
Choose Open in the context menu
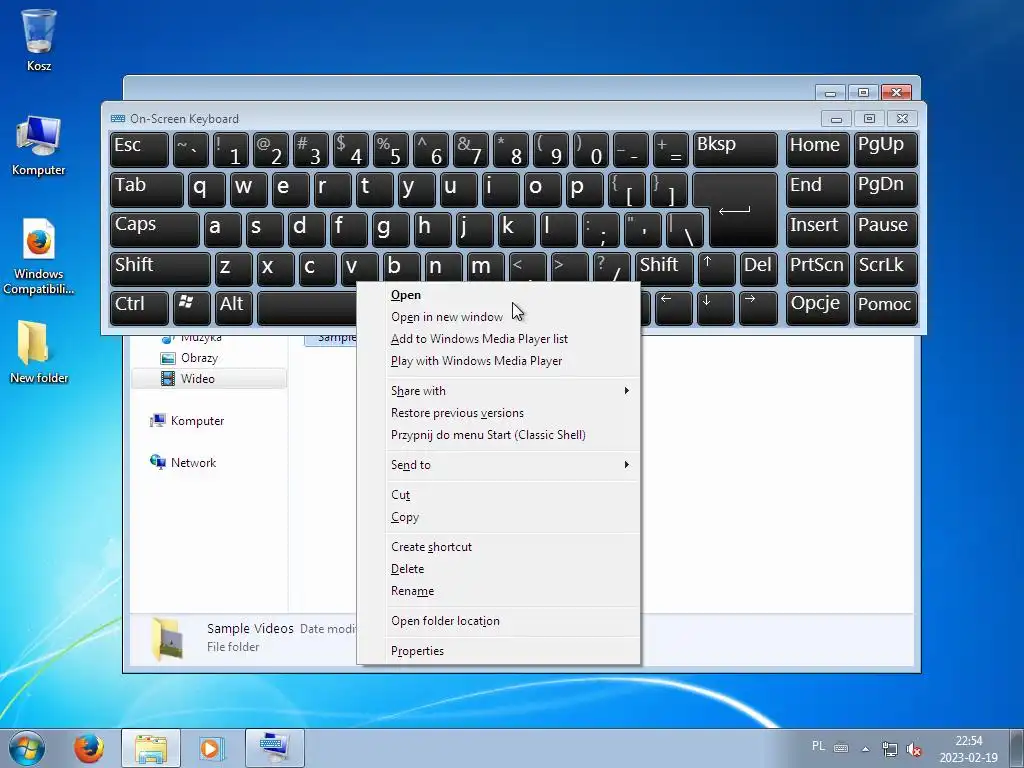click(x=513, y=295)
